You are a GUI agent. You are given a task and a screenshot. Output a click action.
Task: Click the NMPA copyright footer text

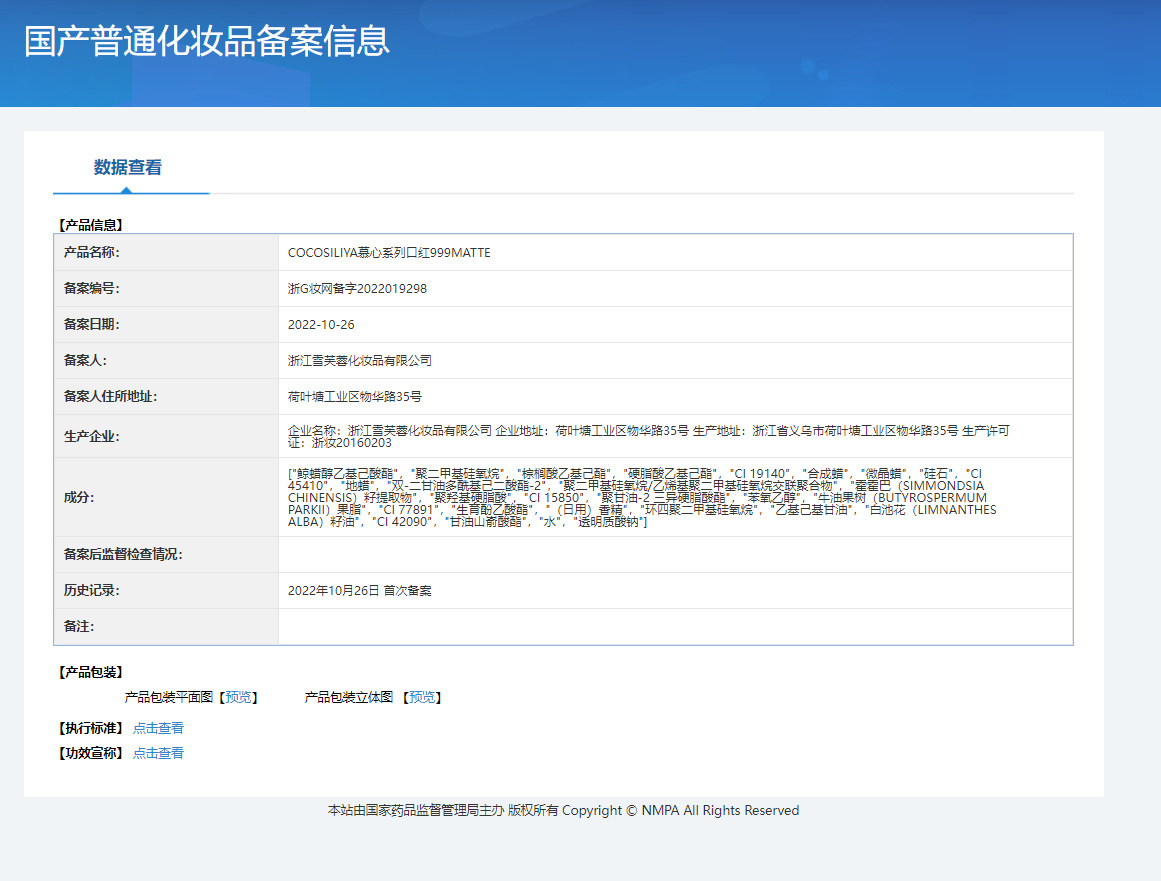[x=563, y=811]
